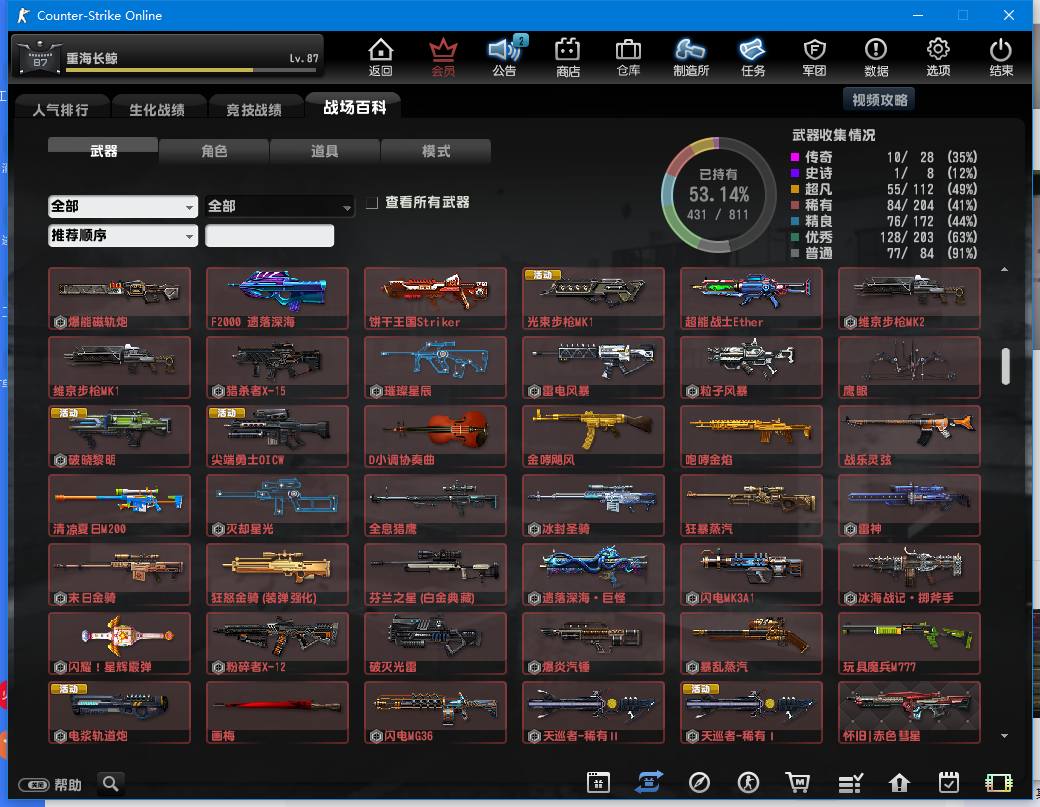
Task: Click the 结束 power icon
Action: click(1001, 57)
